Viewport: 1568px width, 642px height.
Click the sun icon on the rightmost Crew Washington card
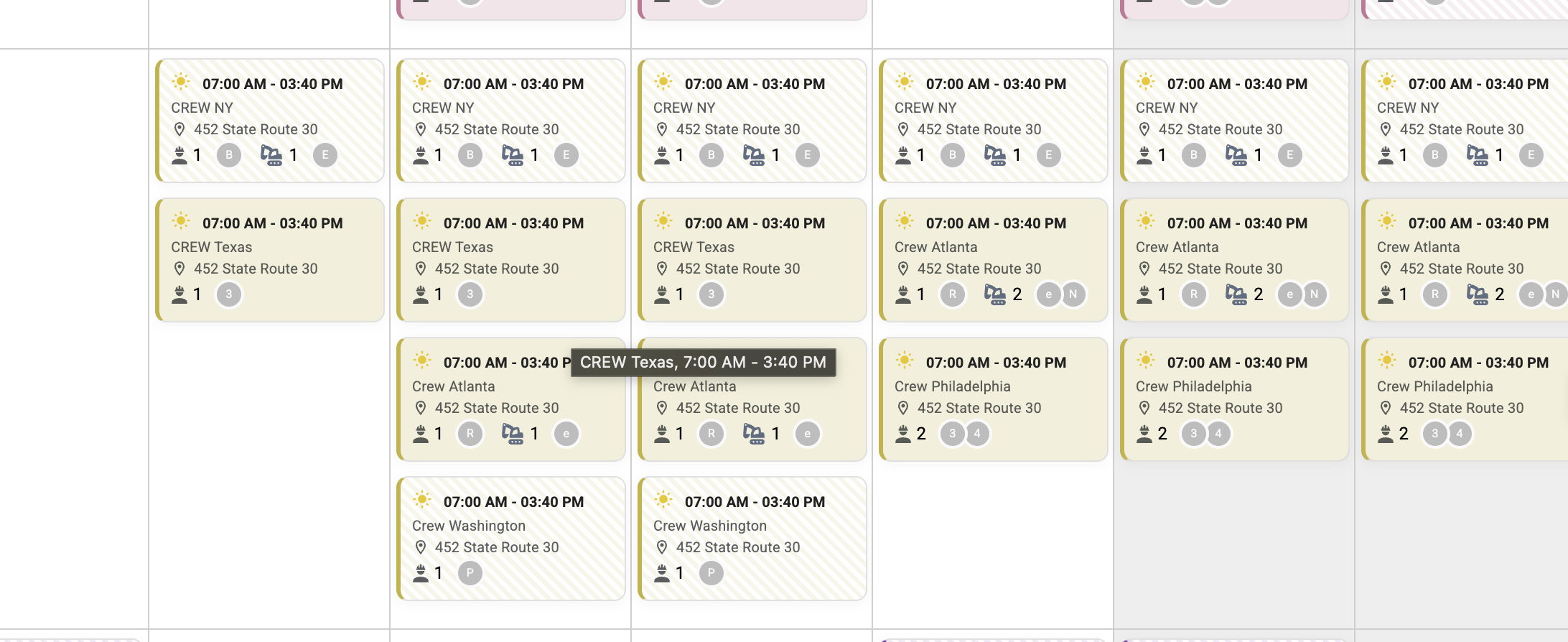click(x=663, y=500)
